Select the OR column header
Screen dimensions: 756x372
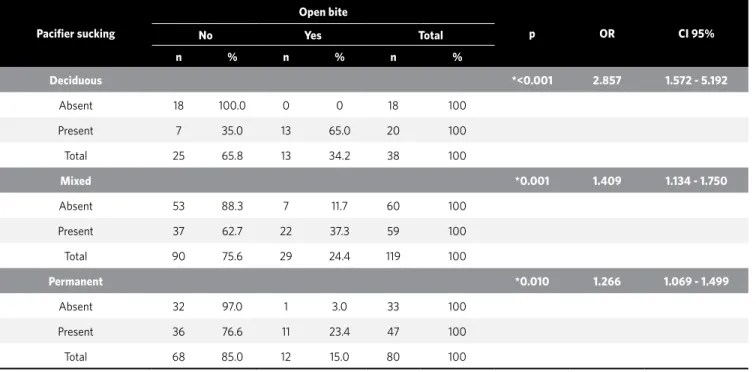click(x=607, y=34)
